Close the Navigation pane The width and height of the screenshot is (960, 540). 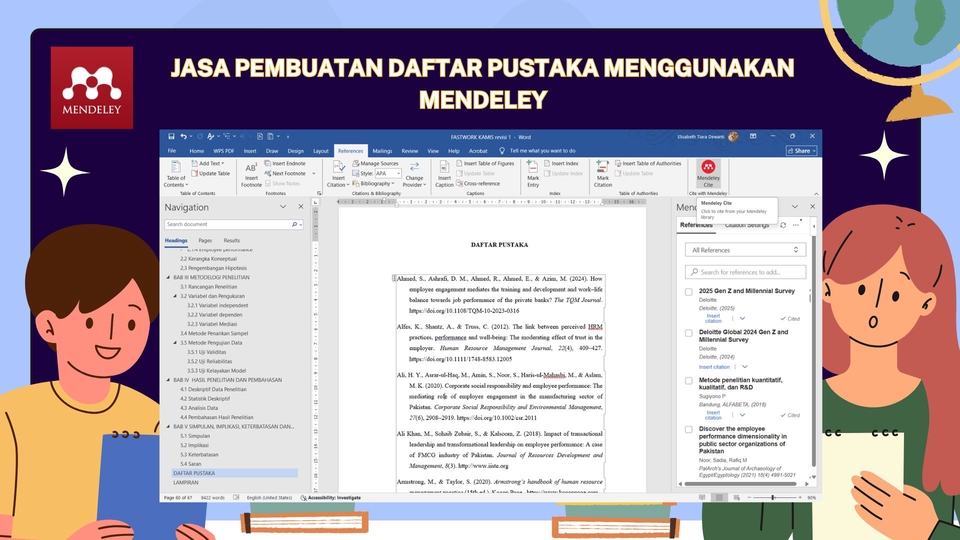(301, 207)
